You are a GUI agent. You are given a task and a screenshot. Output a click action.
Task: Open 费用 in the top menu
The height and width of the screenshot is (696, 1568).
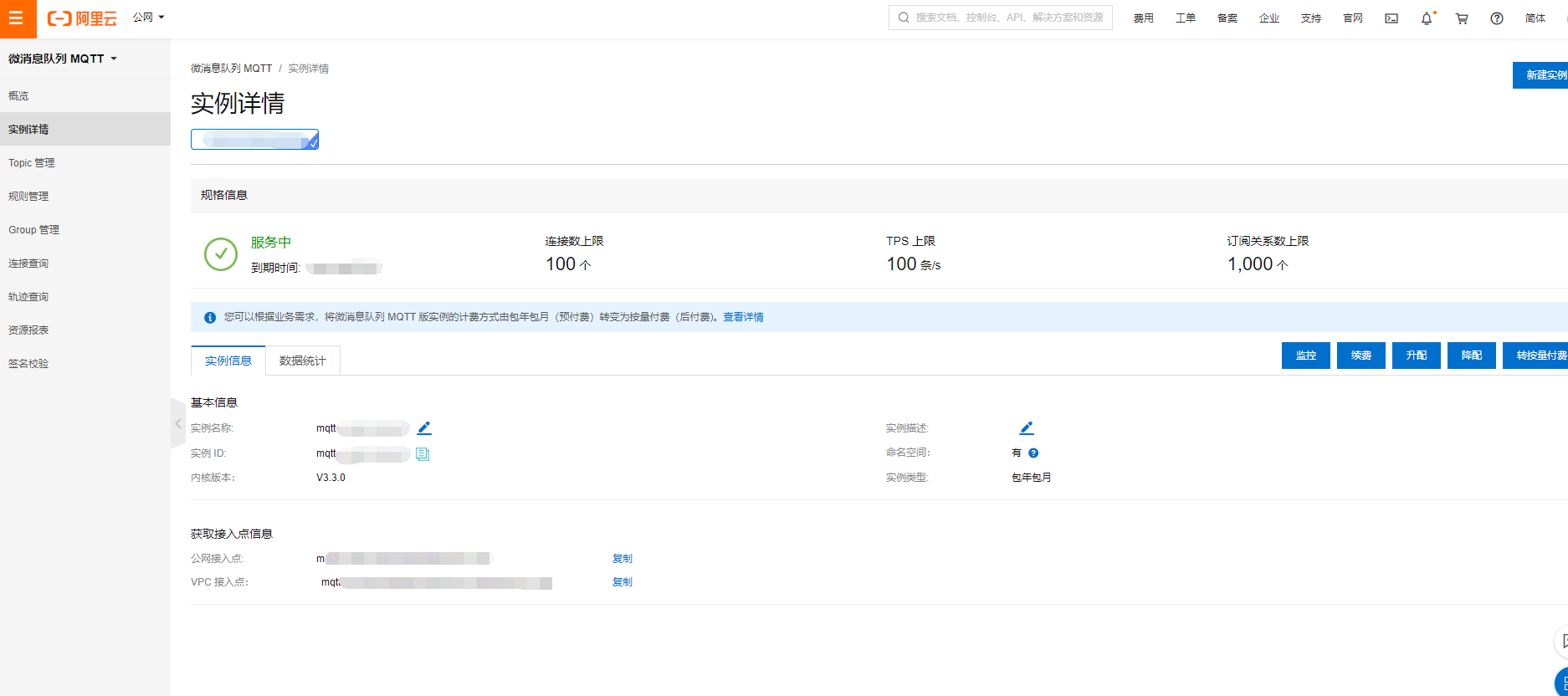pyautogui.click(x=1144, y=18)
